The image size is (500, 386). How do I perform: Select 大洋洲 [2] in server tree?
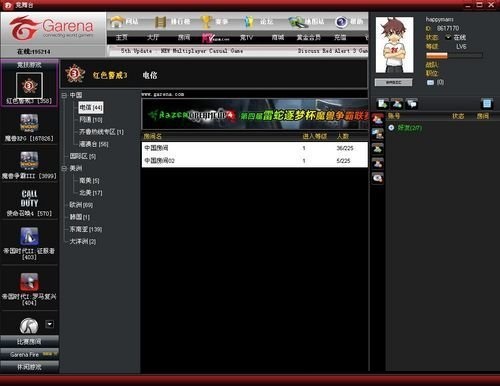coord(82,241)
